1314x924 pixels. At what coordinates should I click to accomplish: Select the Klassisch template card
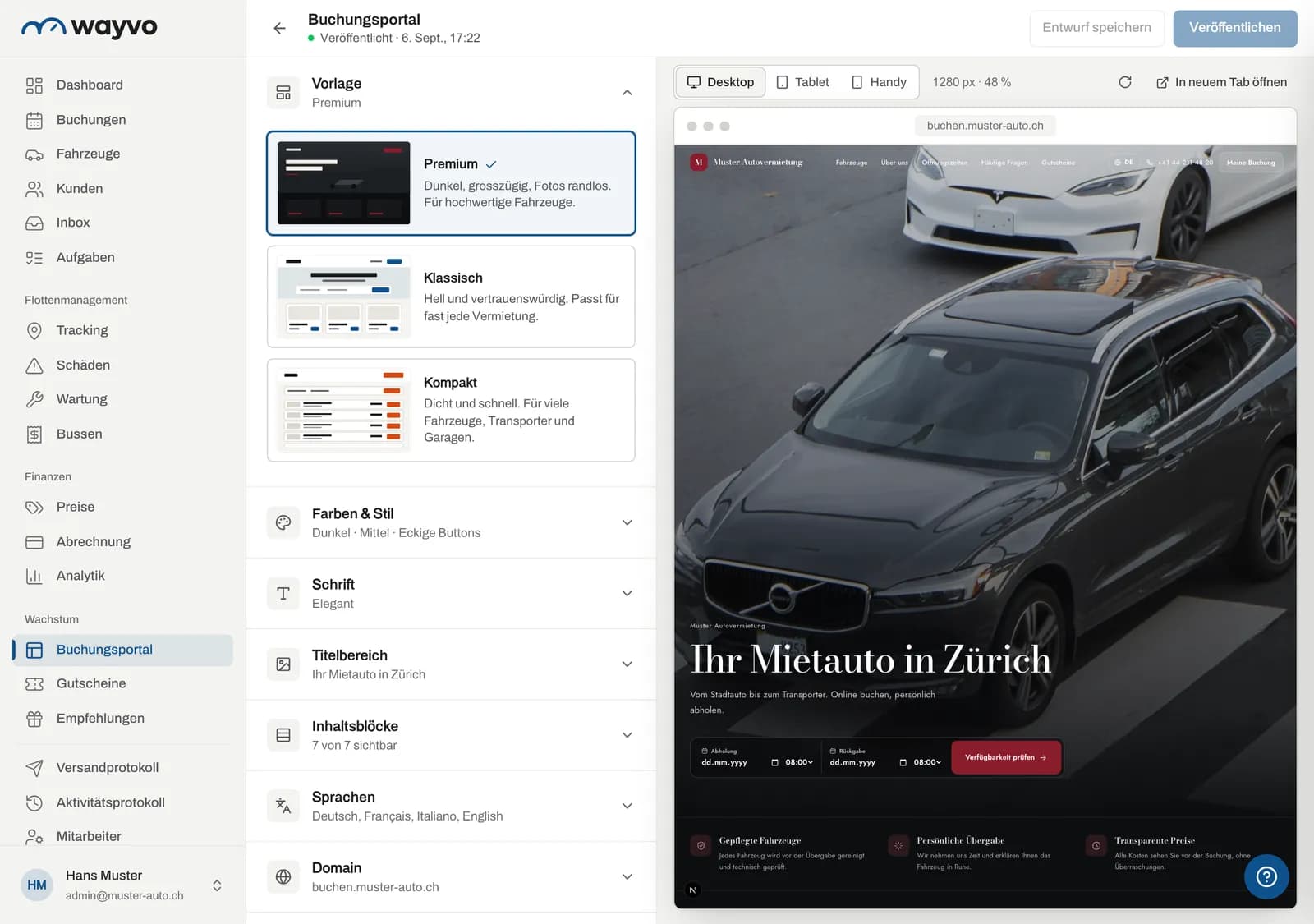point(451,297)
